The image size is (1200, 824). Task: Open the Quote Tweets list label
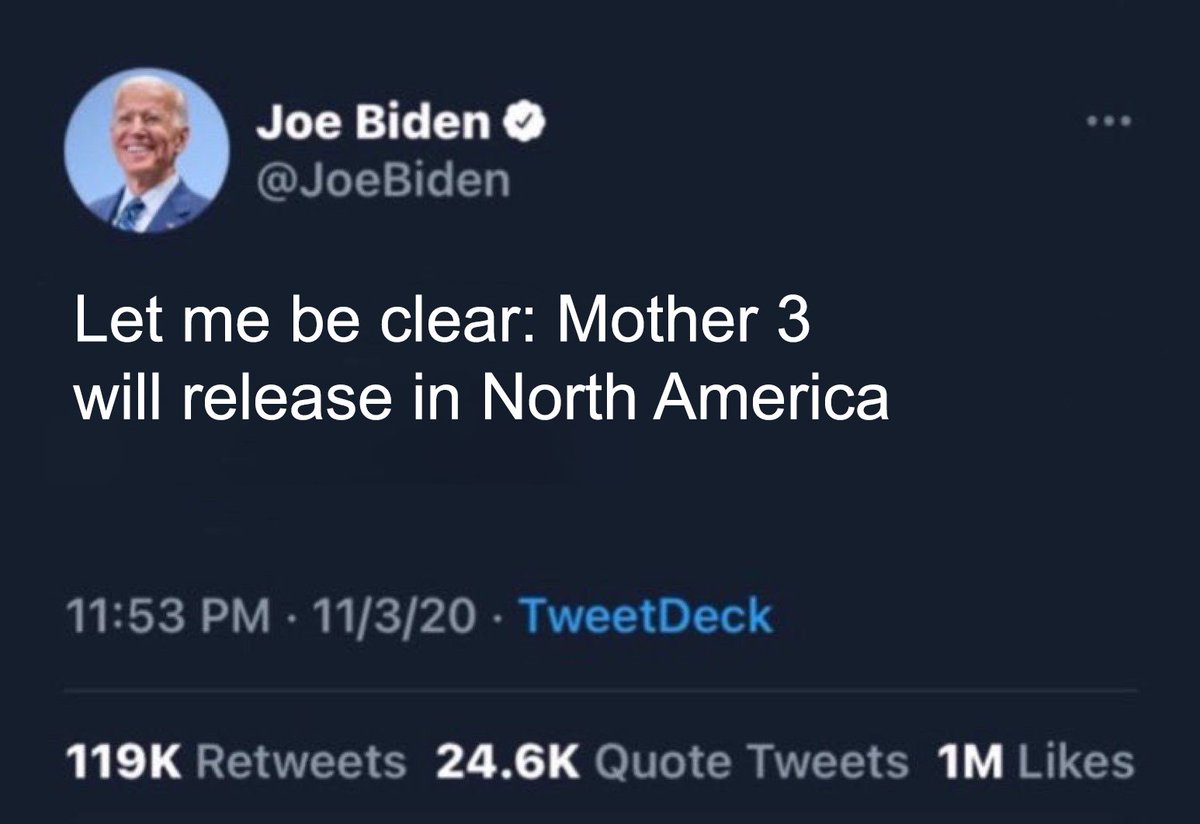point(751,763)
